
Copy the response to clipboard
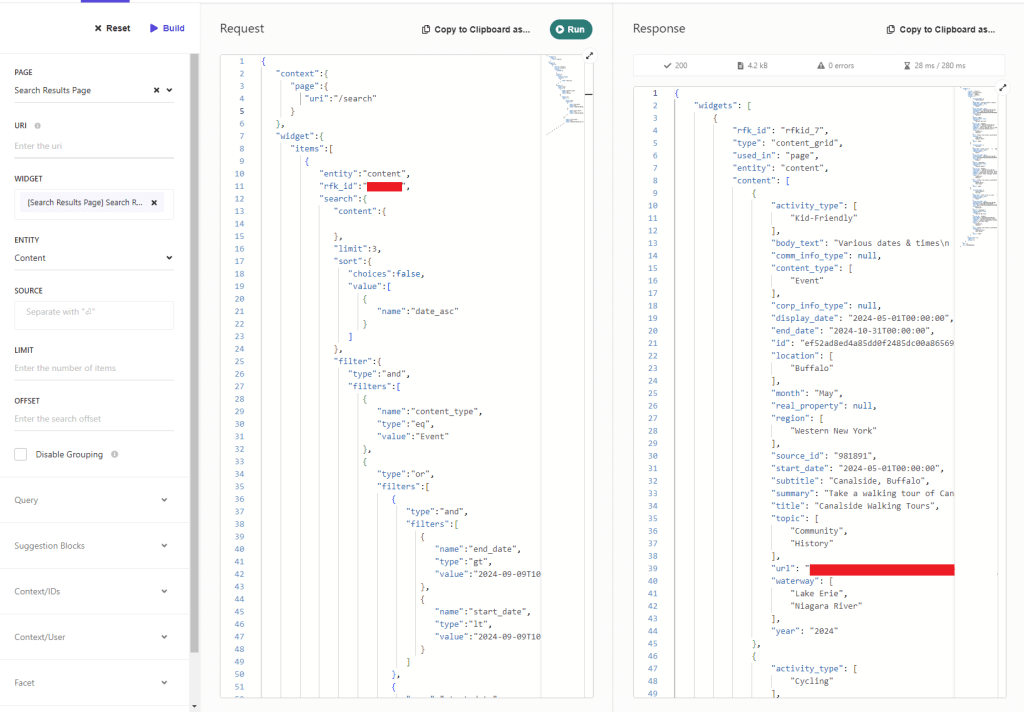pyautogui.click(x=941, y=30)
